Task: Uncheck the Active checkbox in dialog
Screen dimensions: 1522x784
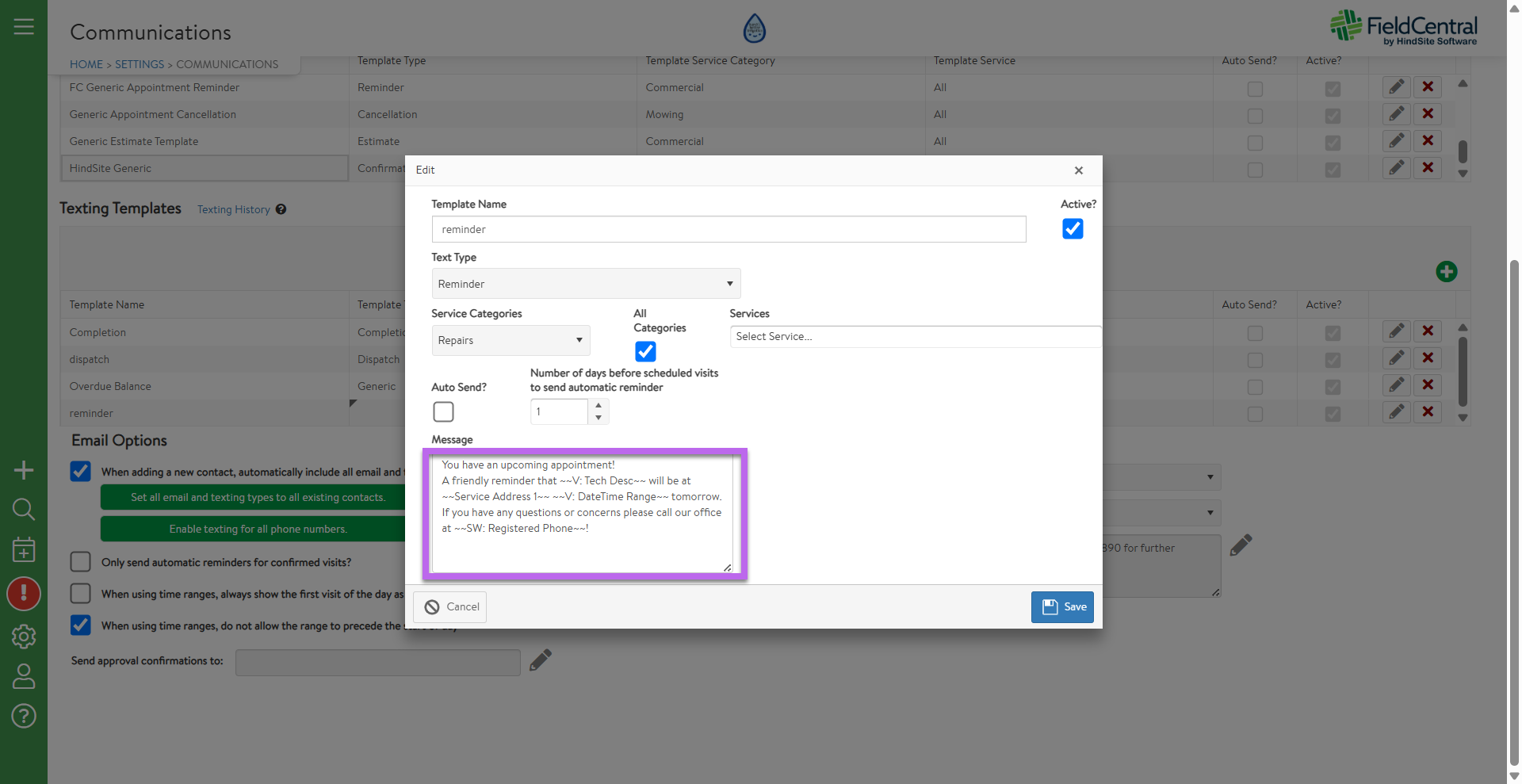Action: (x=1072, y=229)
